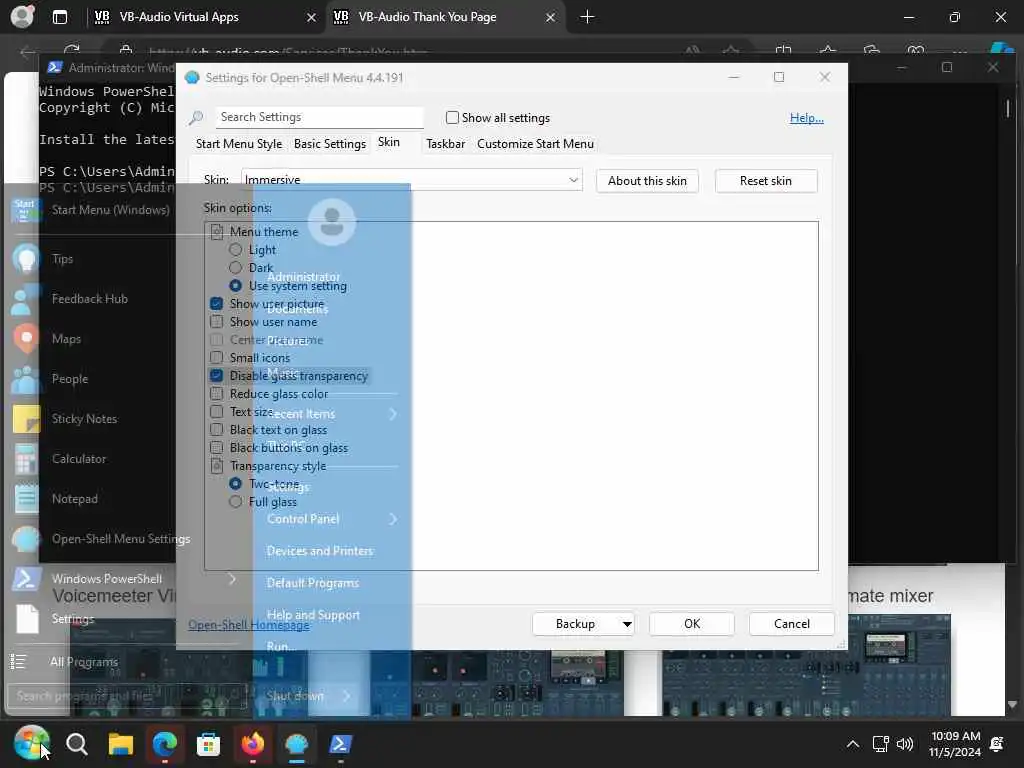Check Show all settings
Screen dimensions: 1024x768
(452, 118)
